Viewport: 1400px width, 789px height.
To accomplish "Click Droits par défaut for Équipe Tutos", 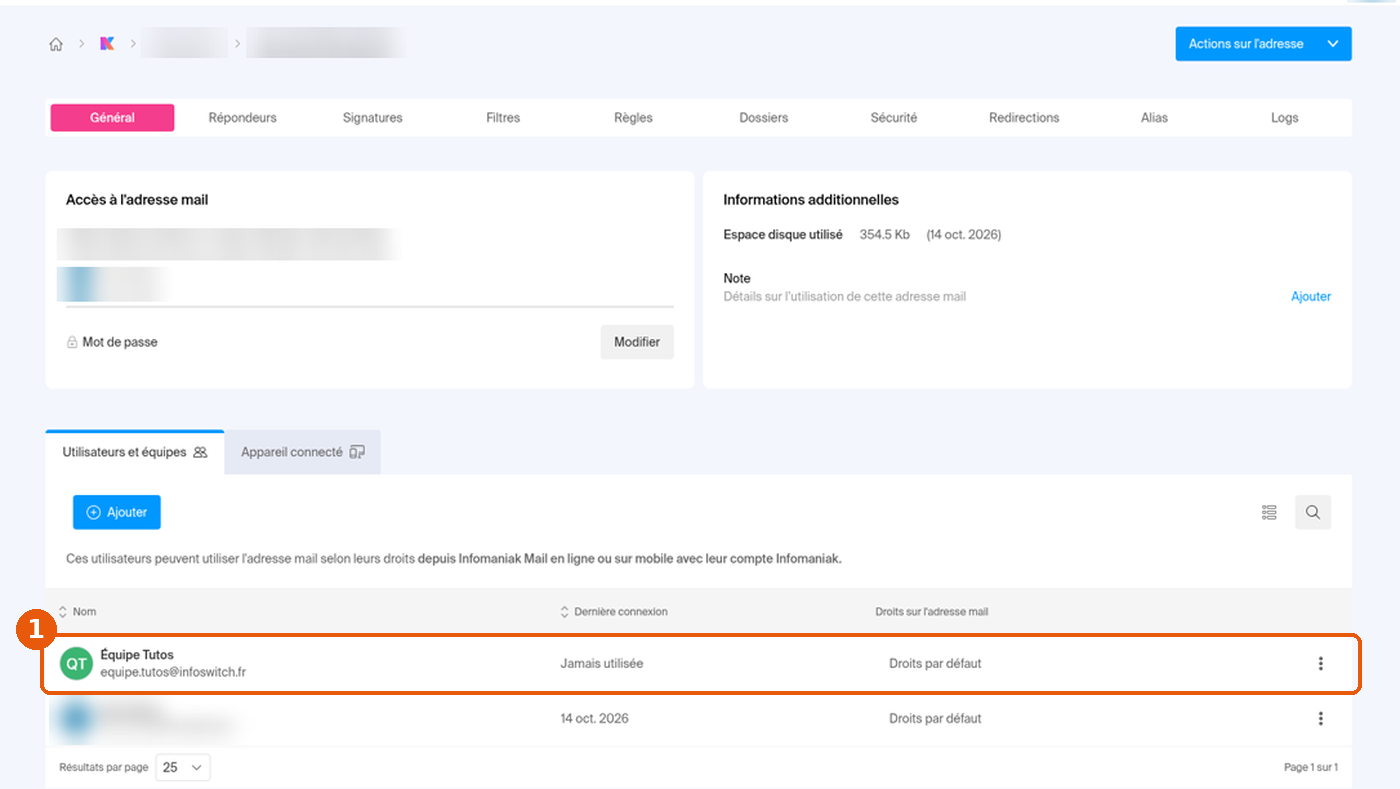I will (935, 663).
